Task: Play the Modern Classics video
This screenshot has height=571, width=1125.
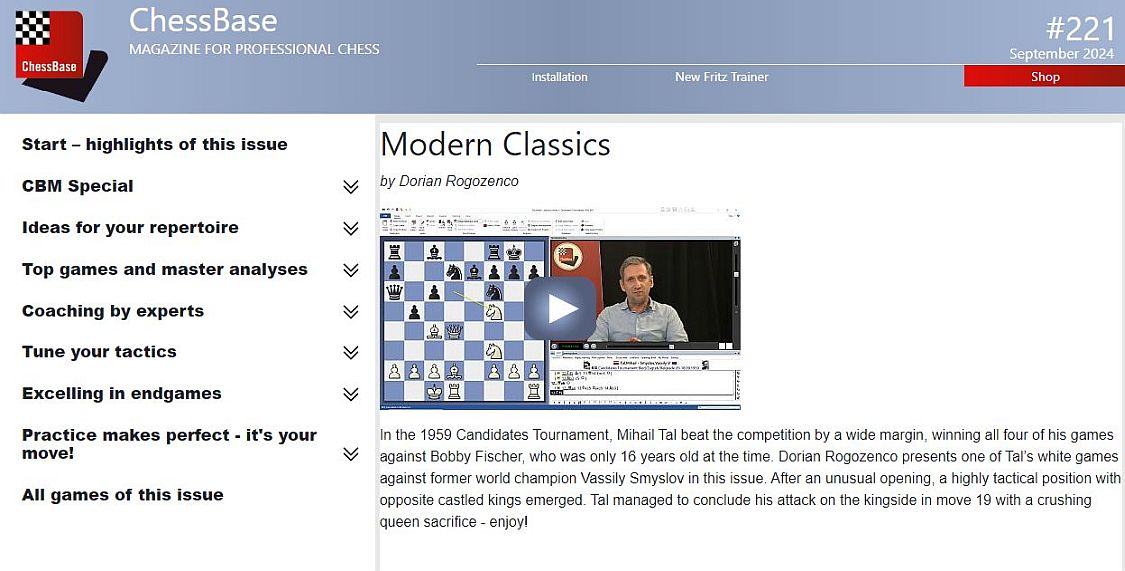Action: click(x=560, y=309)
